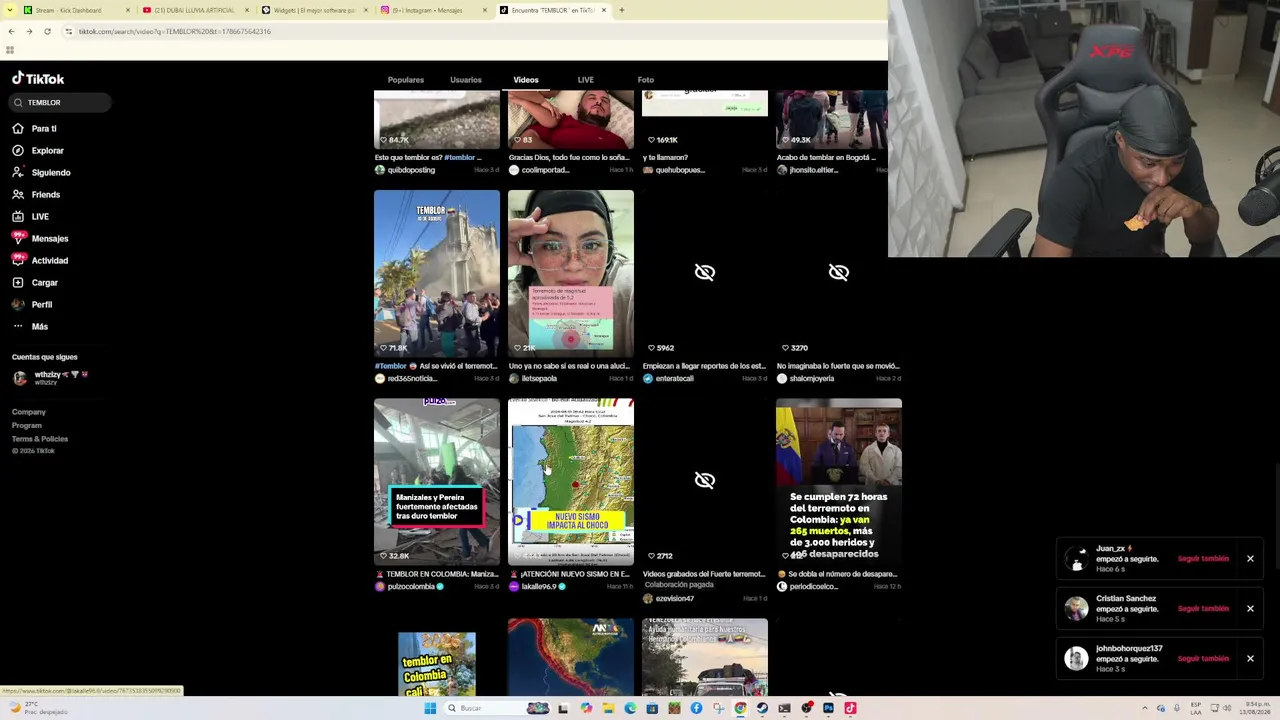Open the Manizales y Pereira video
The width and height of the screenshot is (1280, 720).
tap(437, 481)
